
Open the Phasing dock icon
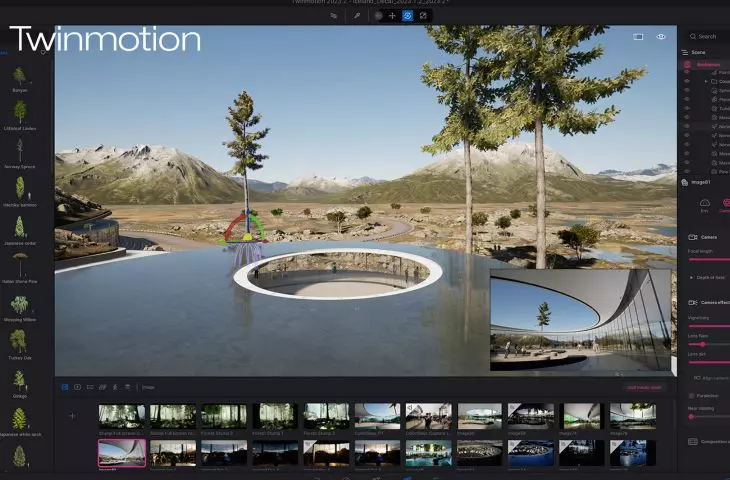click(x=115, y=387)
